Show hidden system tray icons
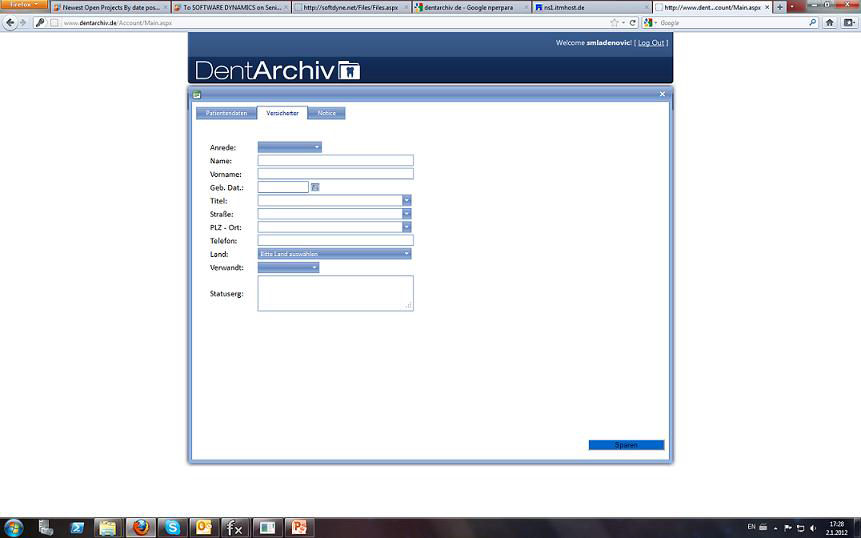Screen dimensions: 861x538 pyautogui.click(x=775, y=528)
